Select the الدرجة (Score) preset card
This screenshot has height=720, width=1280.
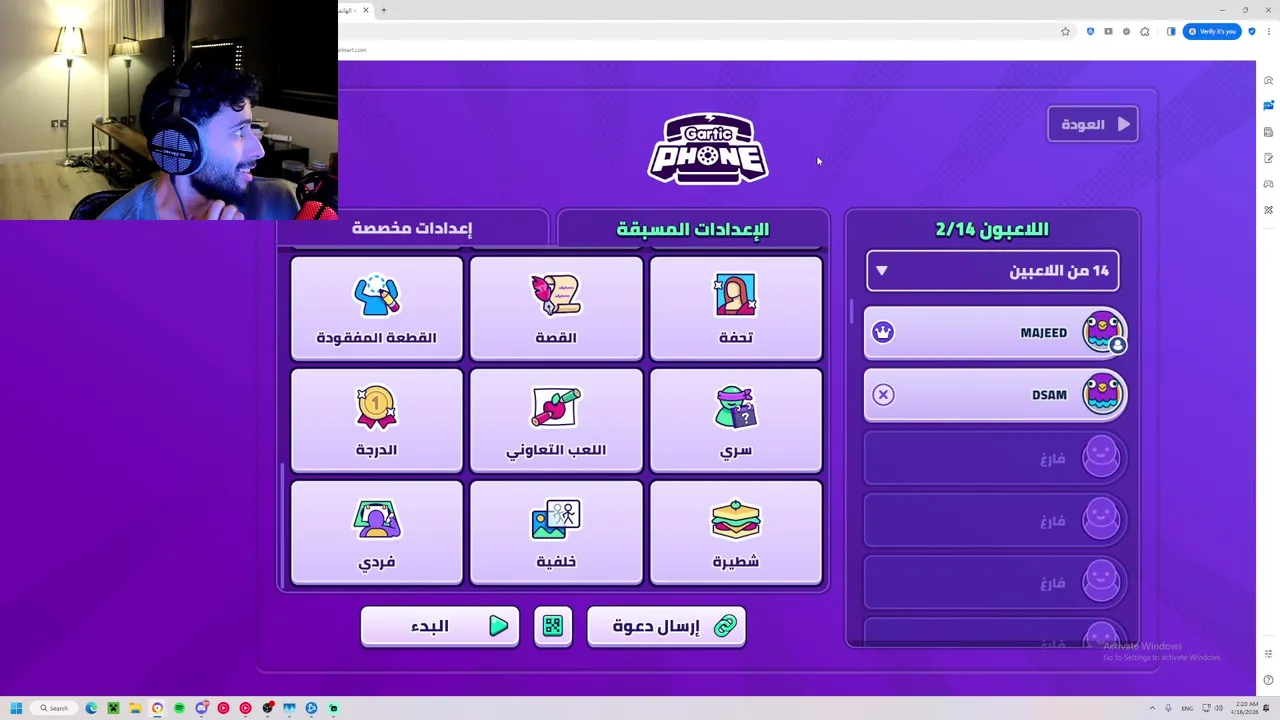377,420
